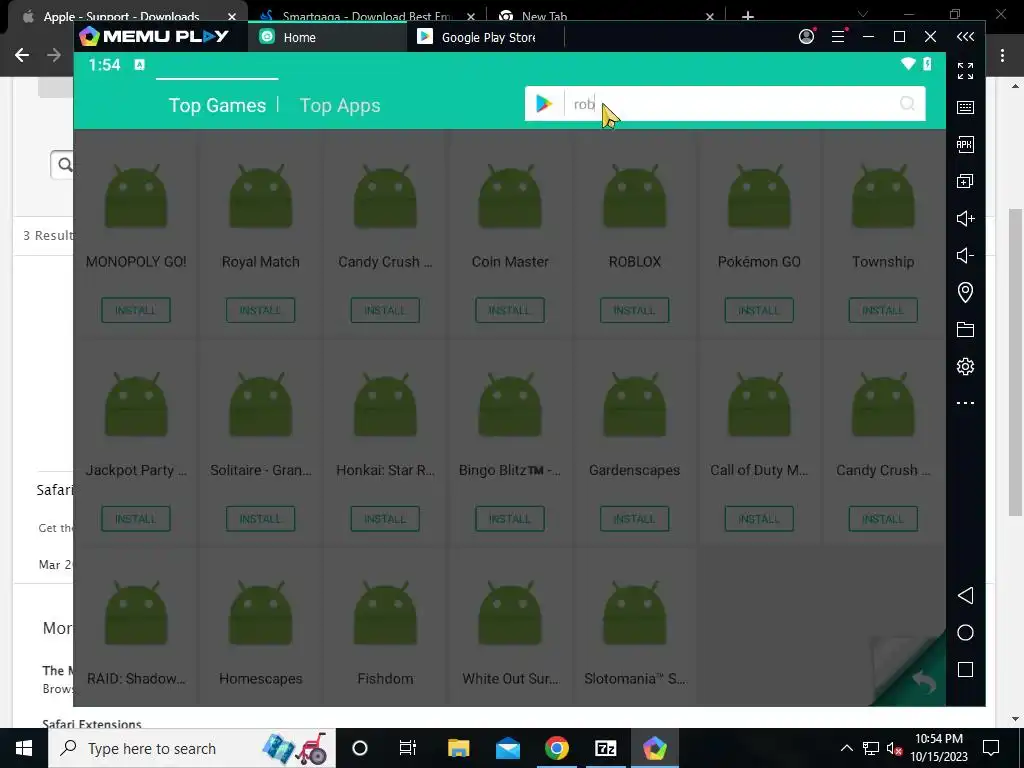Click the Pokémon GO app icon
1024x768 pixels.
tap(759, 197)
